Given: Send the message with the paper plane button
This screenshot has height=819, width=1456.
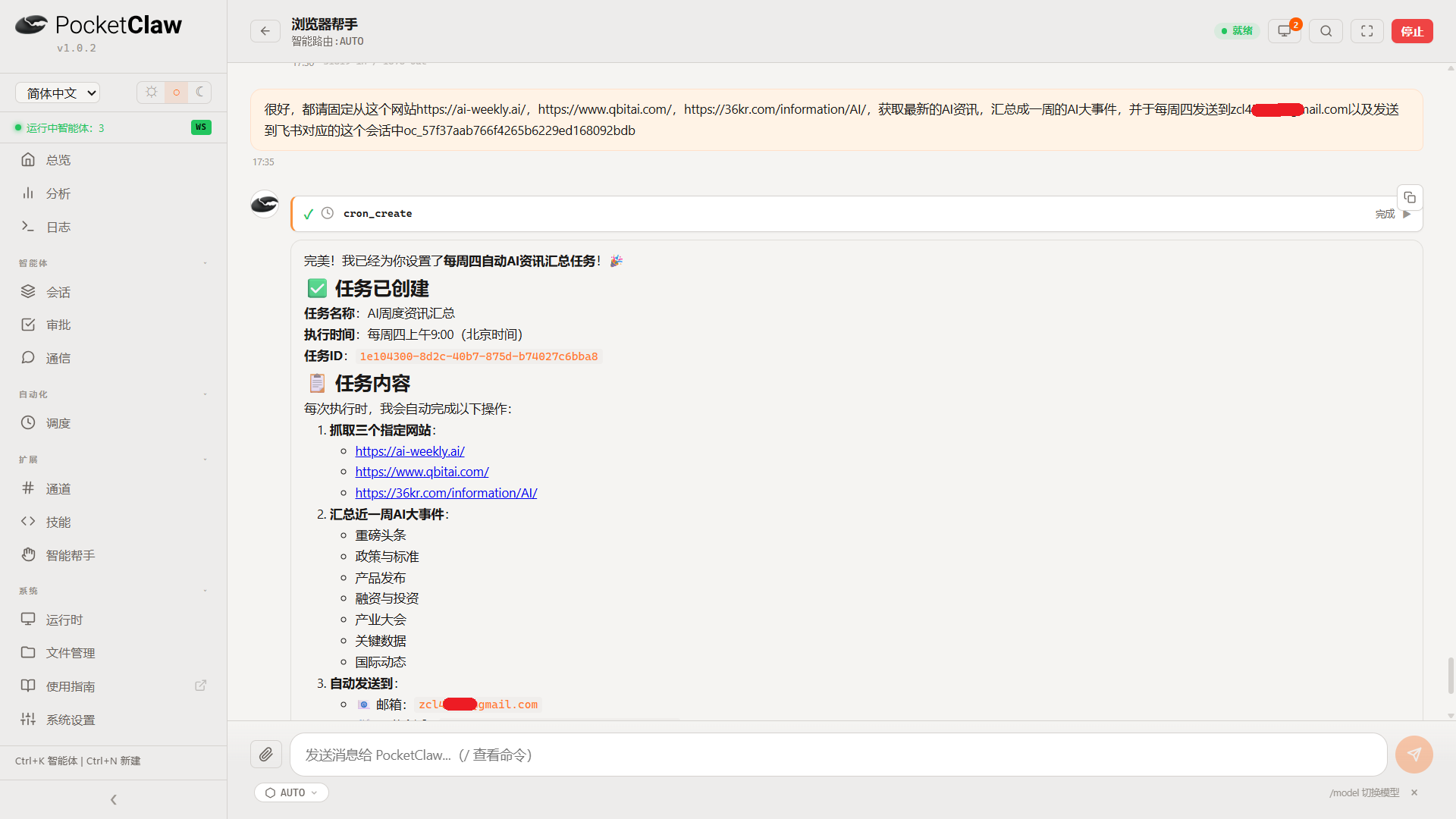Looking at the screenshot, I should [x=1414, y=755].
